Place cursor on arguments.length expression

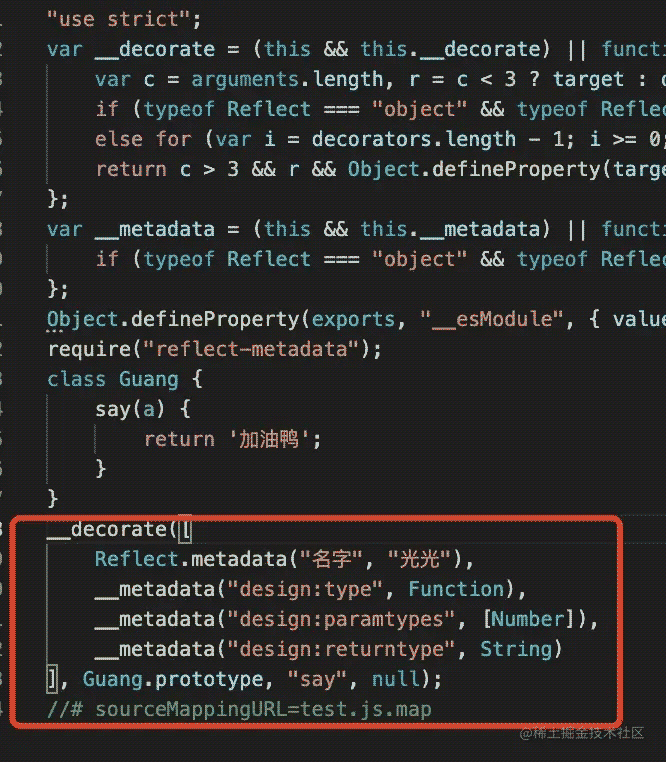287,80
